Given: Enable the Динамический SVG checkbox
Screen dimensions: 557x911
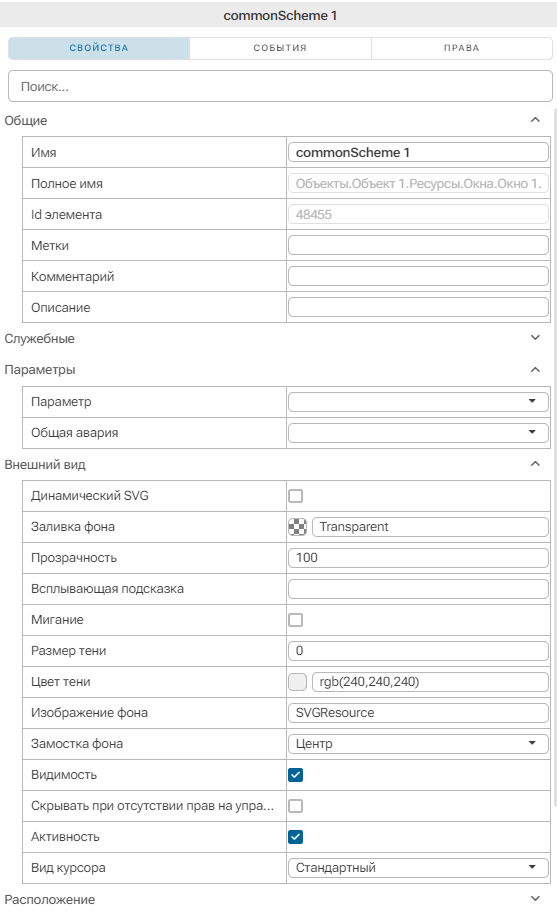Looking at the screenshot, I should 296,496.
